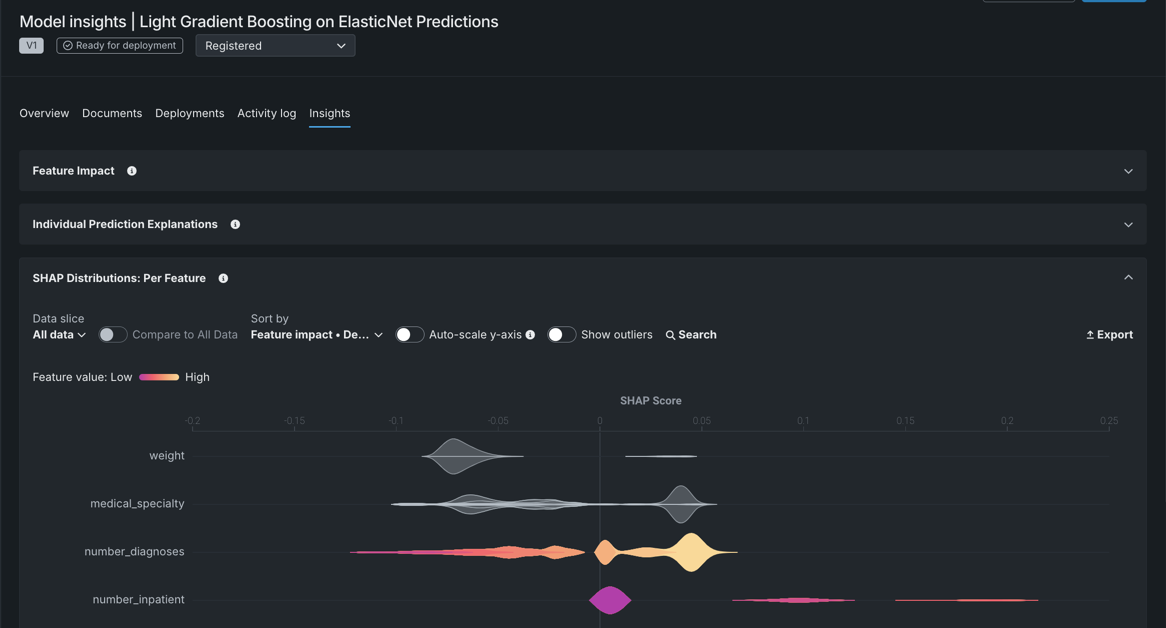
Task: Click the Feature value gradient legend
Action: [x=159, y=377]
